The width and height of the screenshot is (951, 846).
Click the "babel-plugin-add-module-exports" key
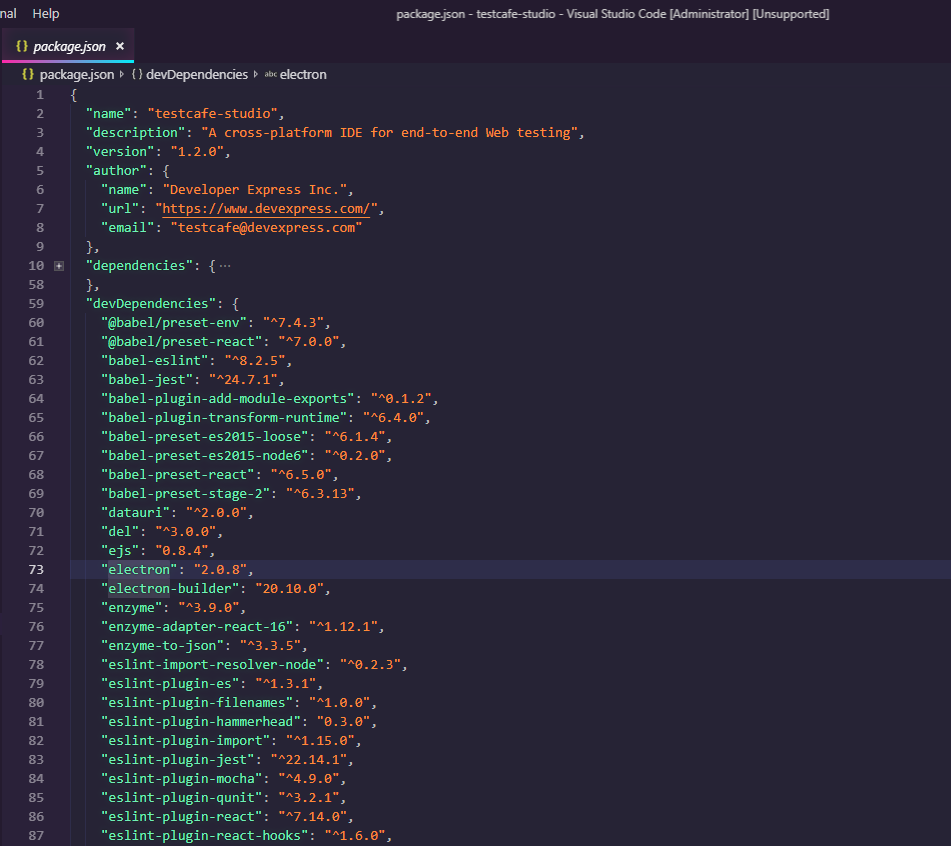click(x=227, y=398)
